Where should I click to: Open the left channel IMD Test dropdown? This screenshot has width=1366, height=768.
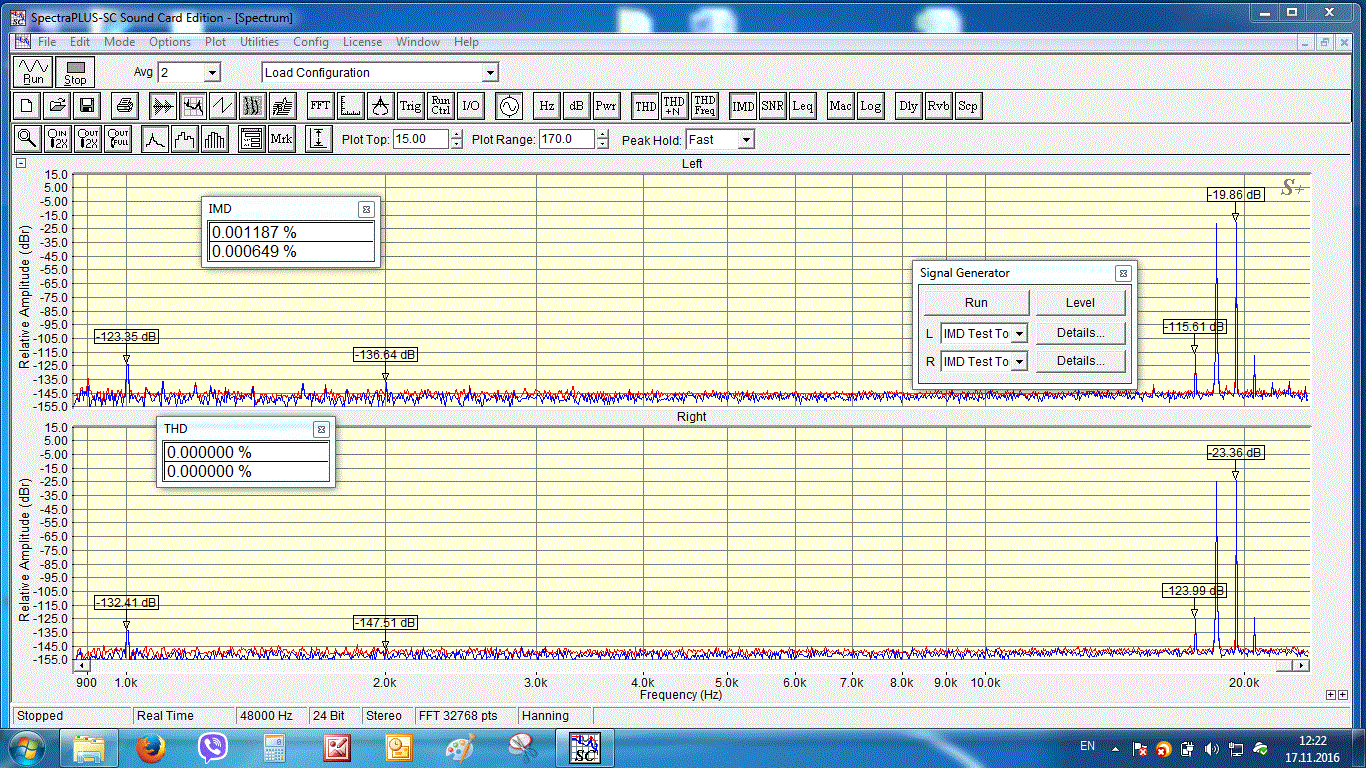[x=1019, y=334]
